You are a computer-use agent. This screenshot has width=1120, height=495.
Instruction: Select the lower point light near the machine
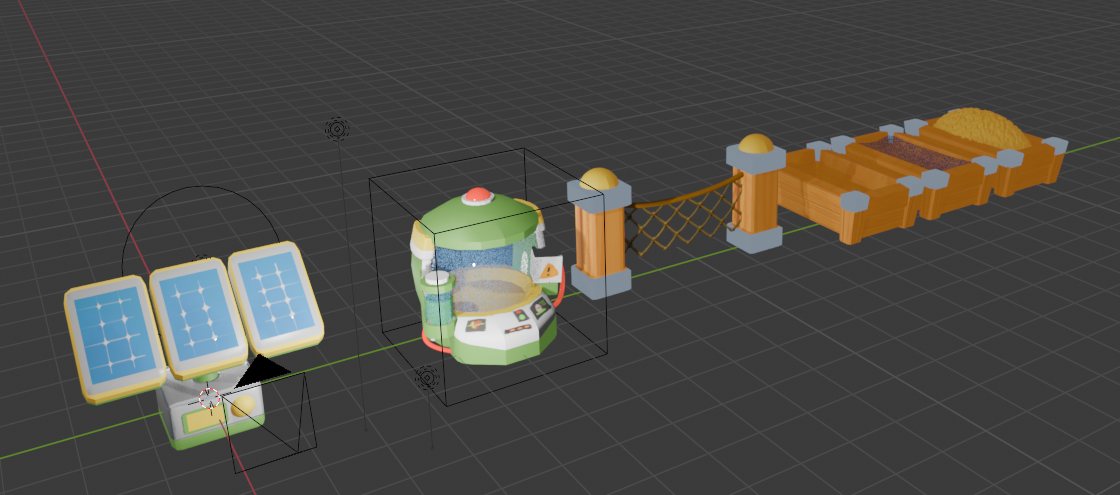tap(427, 377)
